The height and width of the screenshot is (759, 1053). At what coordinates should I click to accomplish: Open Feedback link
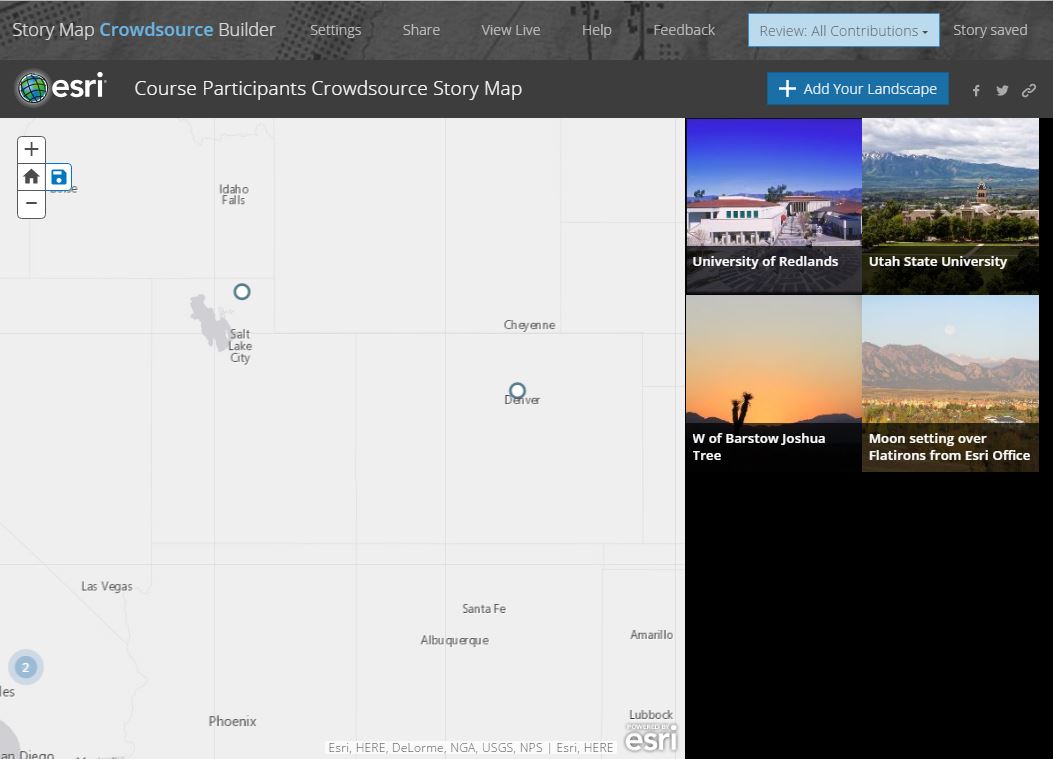tap(684, 30)
